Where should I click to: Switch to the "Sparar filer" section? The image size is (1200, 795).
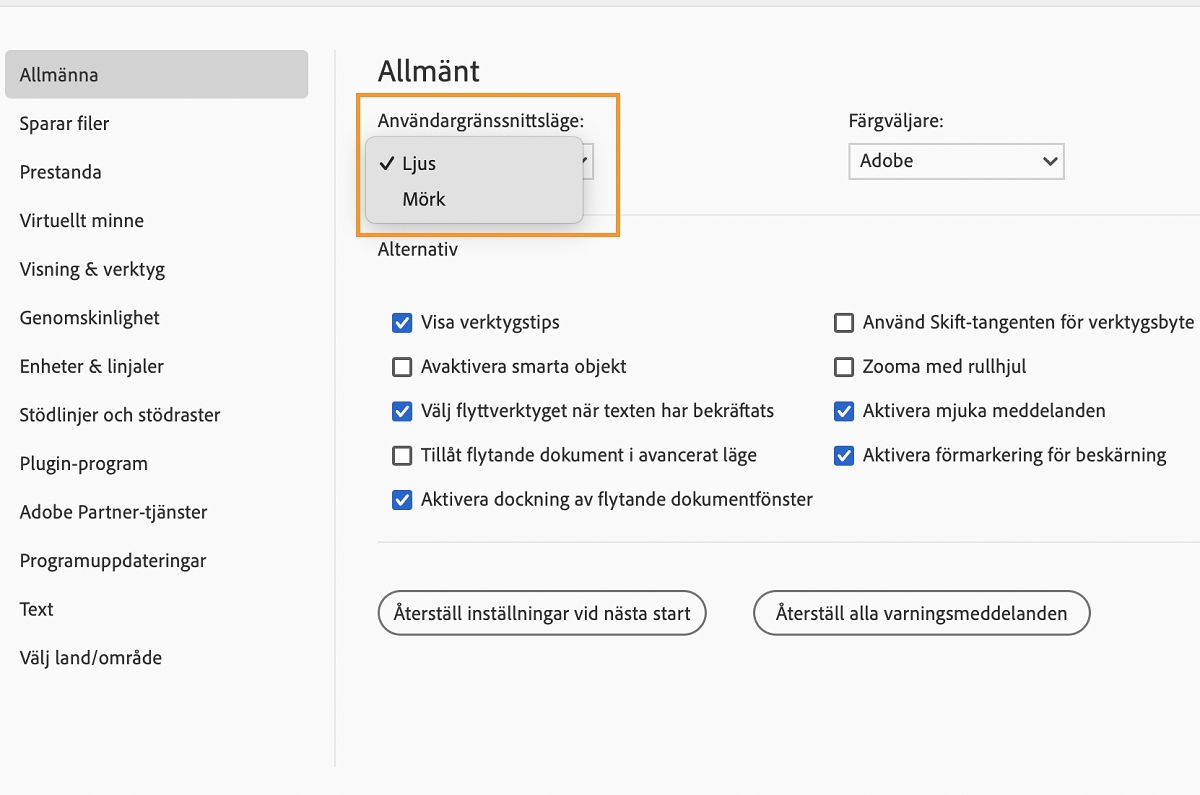(x=63, y=123)
